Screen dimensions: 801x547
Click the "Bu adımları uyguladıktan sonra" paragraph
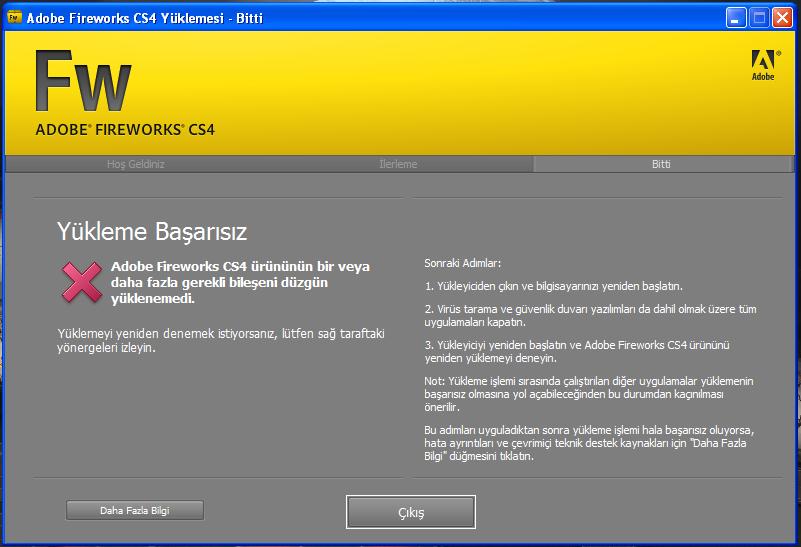coord(589,443)
